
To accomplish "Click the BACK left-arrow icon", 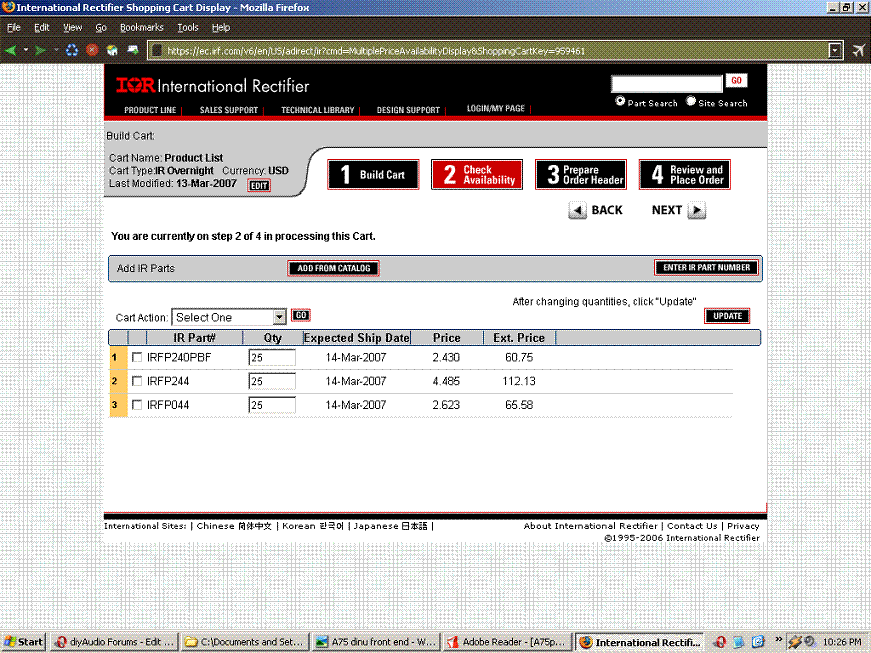I will point(578,210).
